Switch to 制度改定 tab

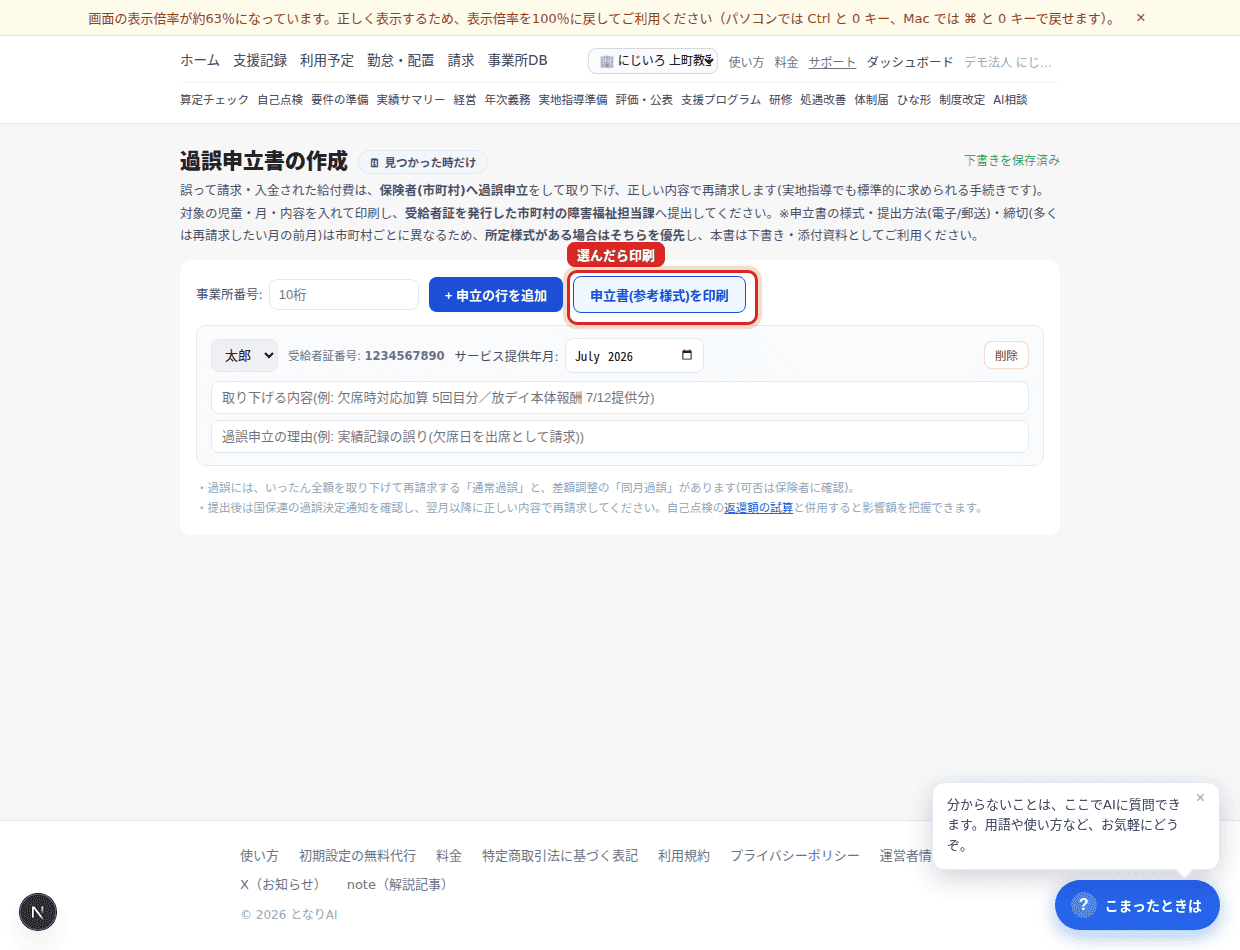[962, 100]
